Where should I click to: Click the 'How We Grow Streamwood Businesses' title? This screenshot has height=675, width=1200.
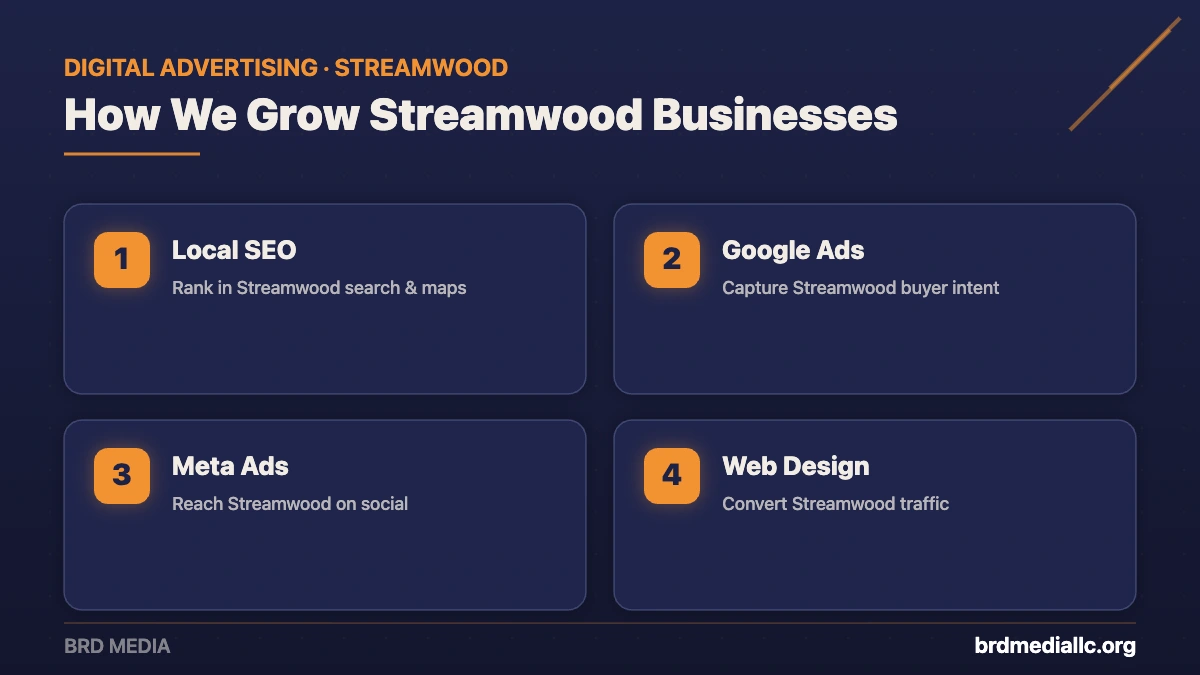click(x=481, y=115)
